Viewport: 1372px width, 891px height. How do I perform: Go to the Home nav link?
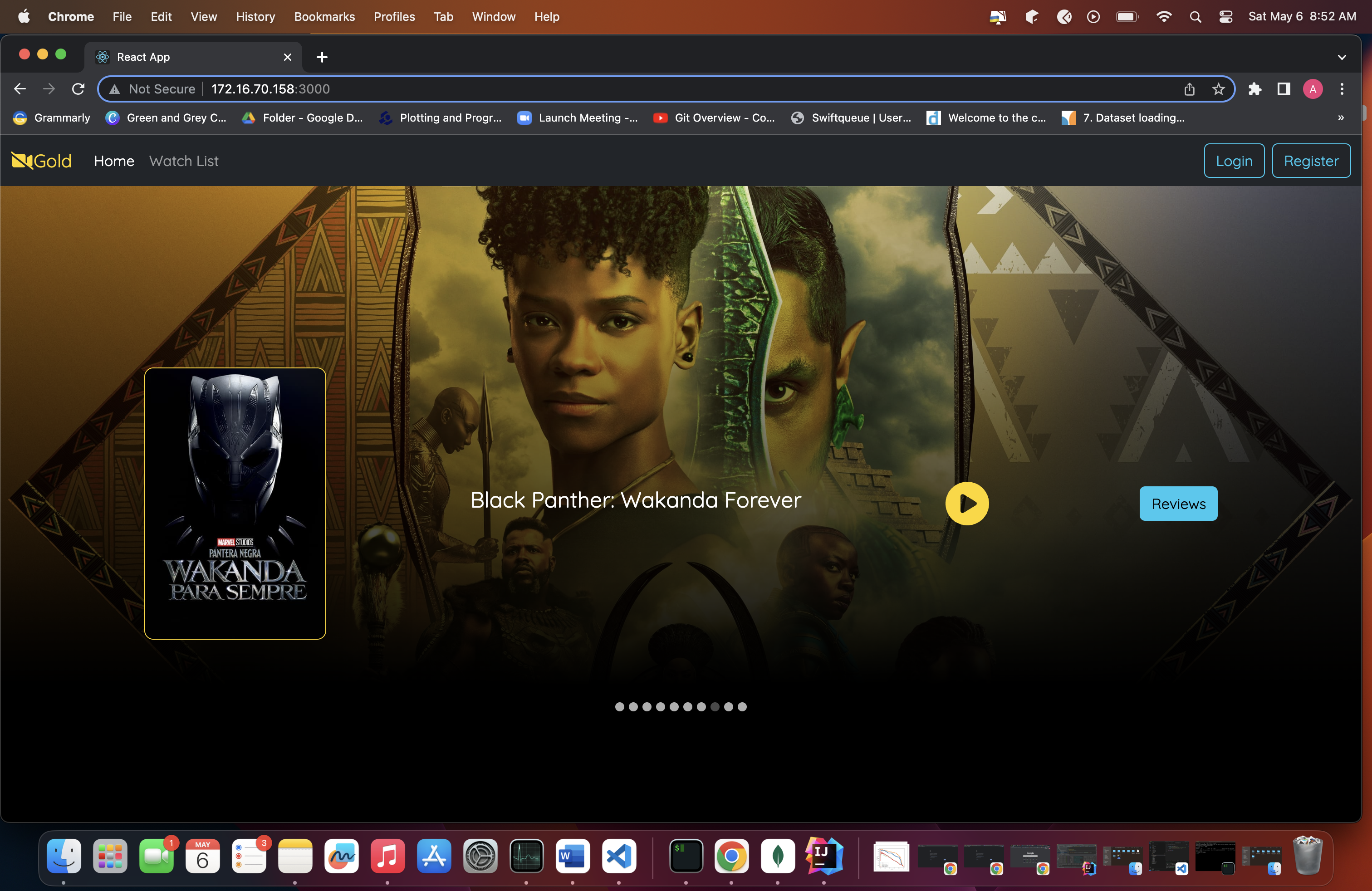coord(114,161)
